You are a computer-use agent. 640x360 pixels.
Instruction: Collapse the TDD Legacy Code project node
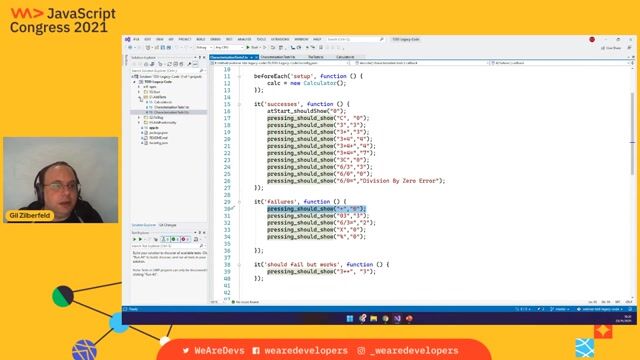tap(134, 82)
